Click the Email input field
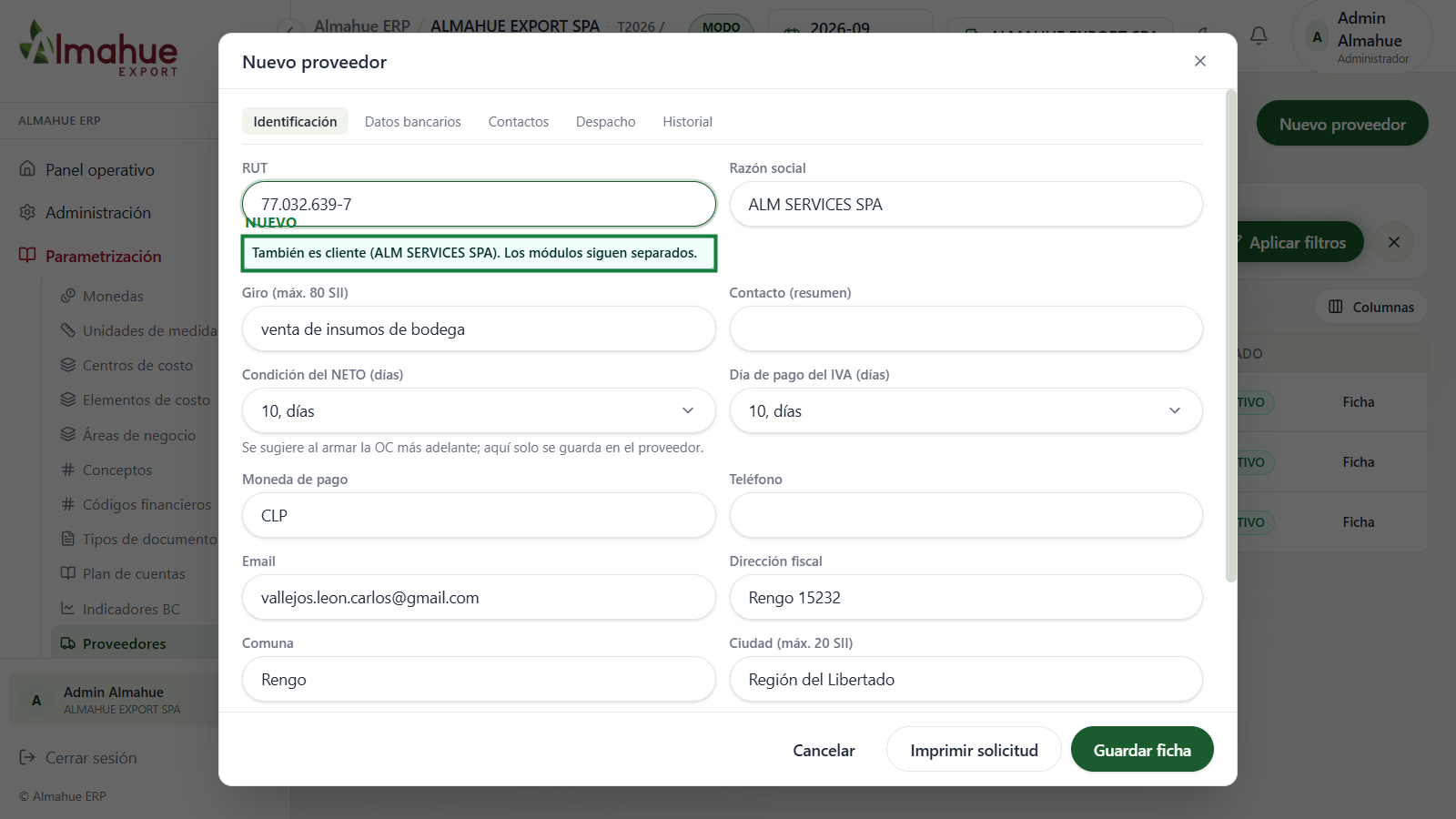 pyautogui.click(x=479, y=597)
